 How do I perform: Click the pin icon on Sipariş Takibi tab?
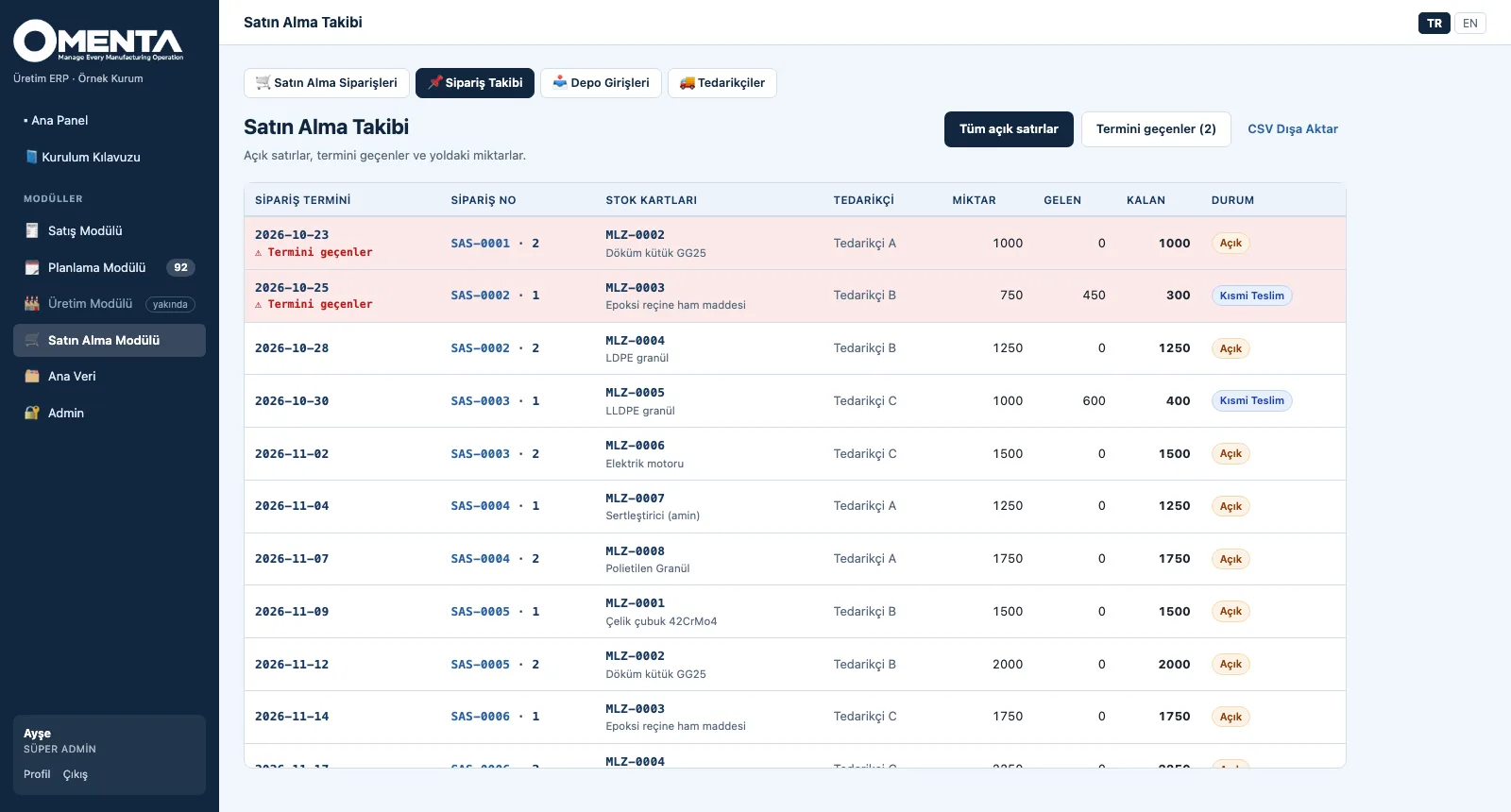435,82
